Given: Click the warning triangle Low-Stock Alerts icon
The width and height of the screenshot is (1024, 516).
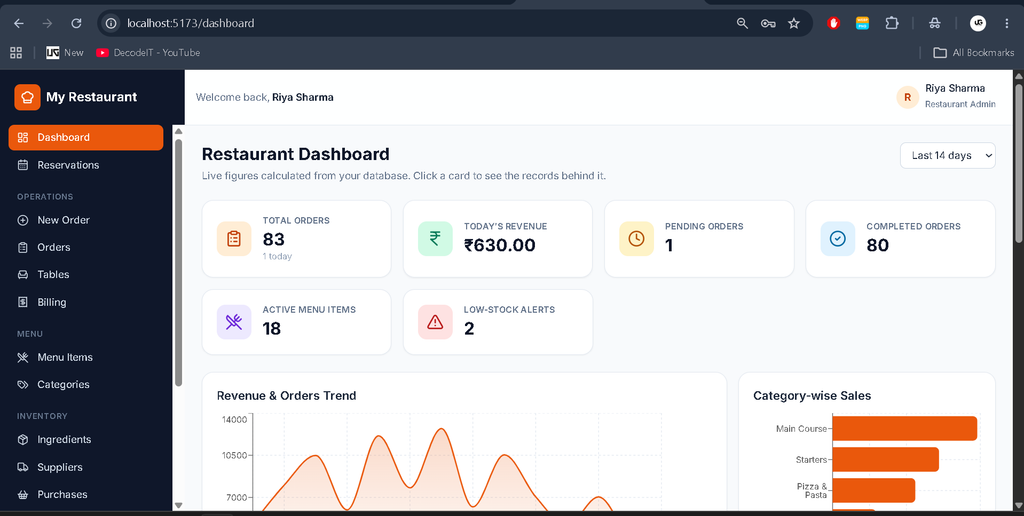Looking at the screenshot, I should pos(435,322).
